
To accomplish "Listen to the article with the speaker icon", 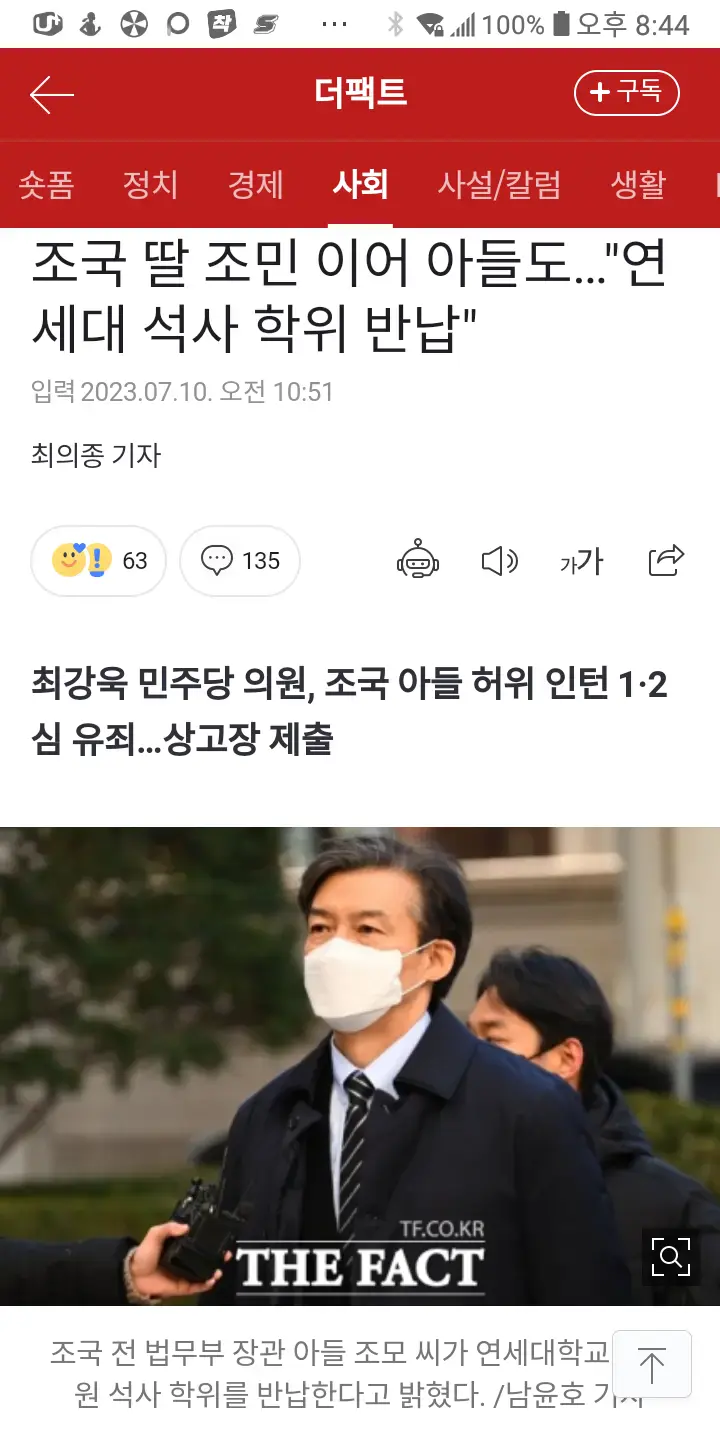I will [x=499, y=561].
